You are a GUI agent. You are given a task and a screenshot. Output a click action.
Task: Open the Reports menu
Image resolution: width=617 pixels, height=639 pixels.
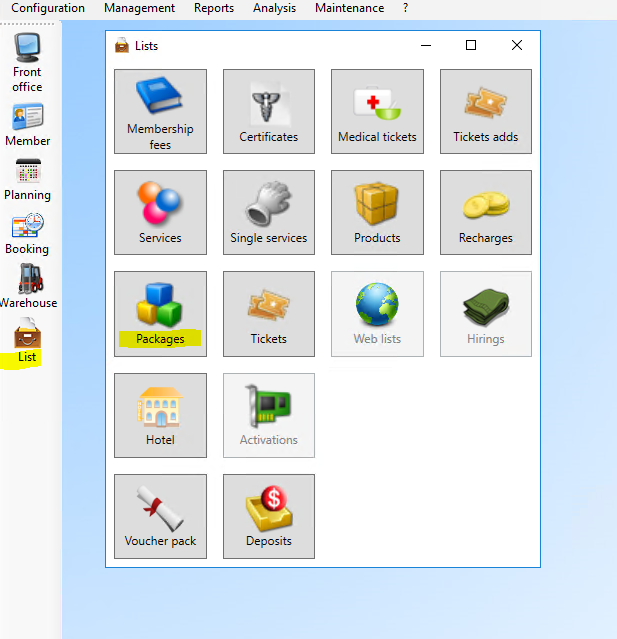[x=214, y=8]
